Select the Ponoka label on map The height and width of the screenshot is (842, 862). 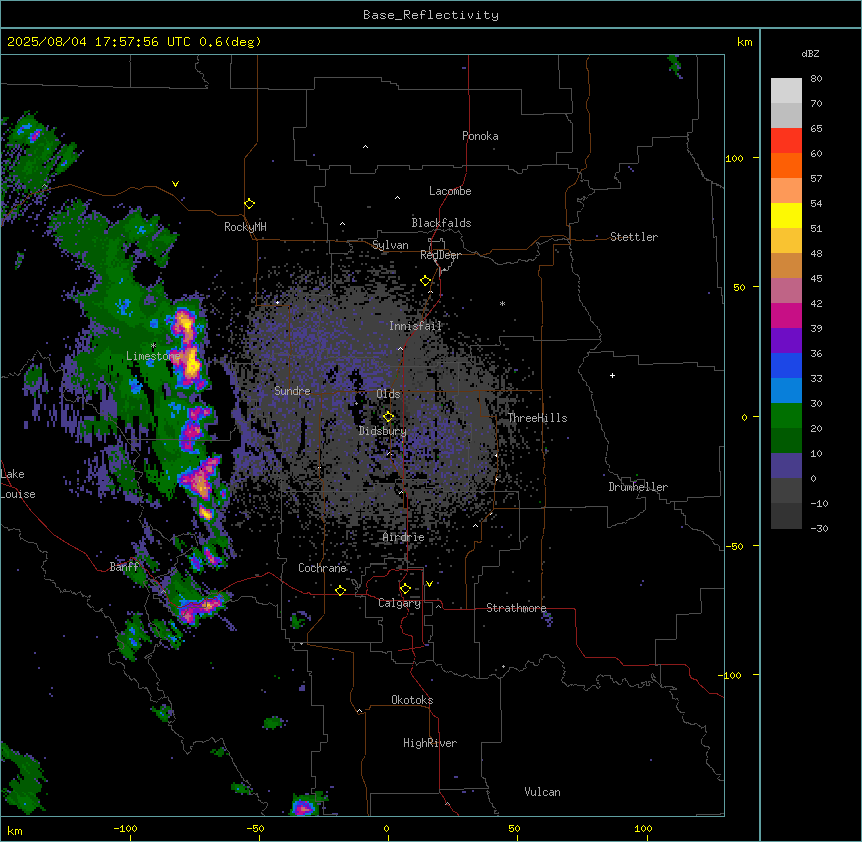coord(480,136)
